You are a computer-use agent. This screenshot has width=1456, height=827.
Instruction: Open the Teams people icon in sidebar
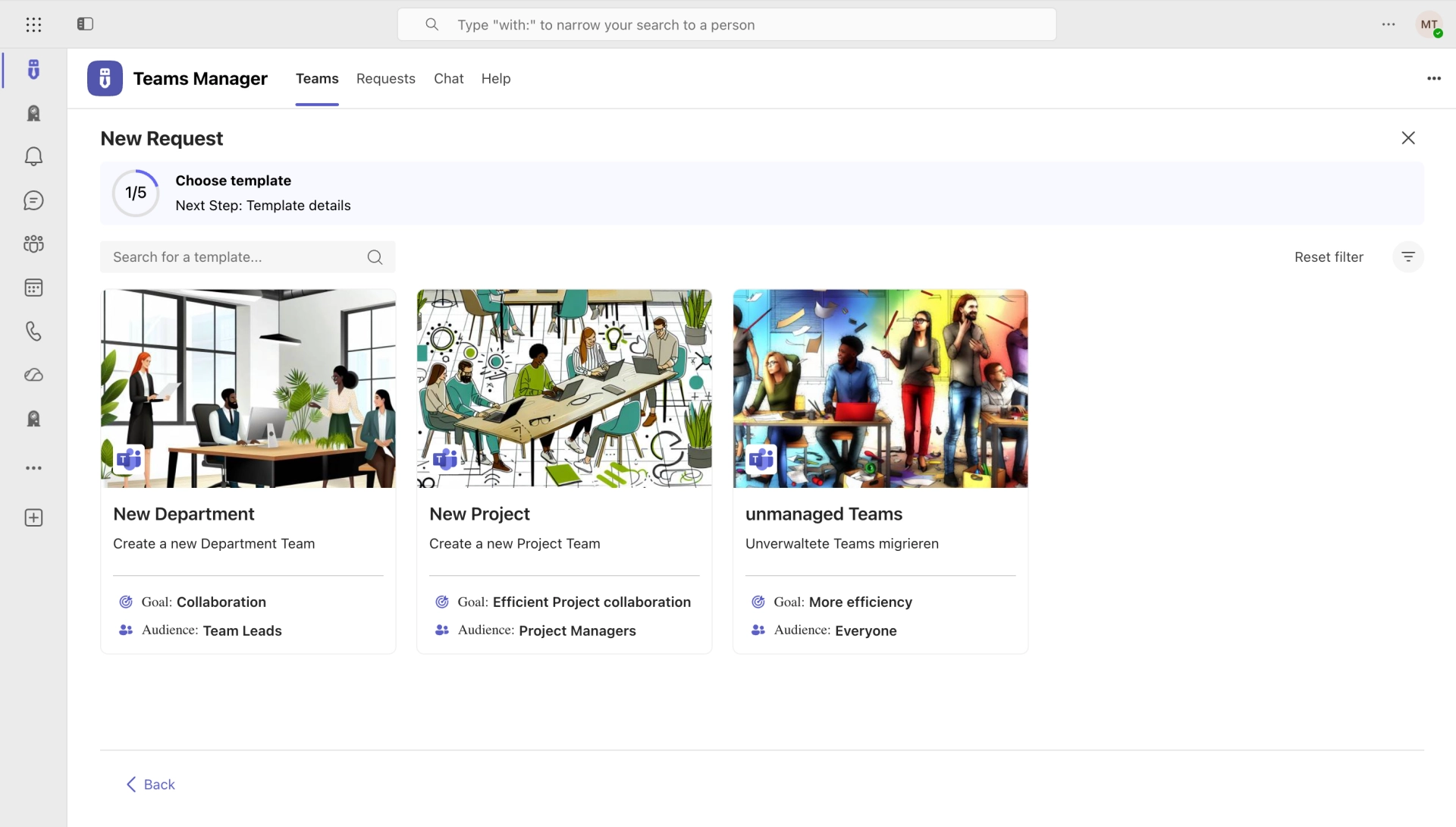pyautogui.click(x=33, y=244)
